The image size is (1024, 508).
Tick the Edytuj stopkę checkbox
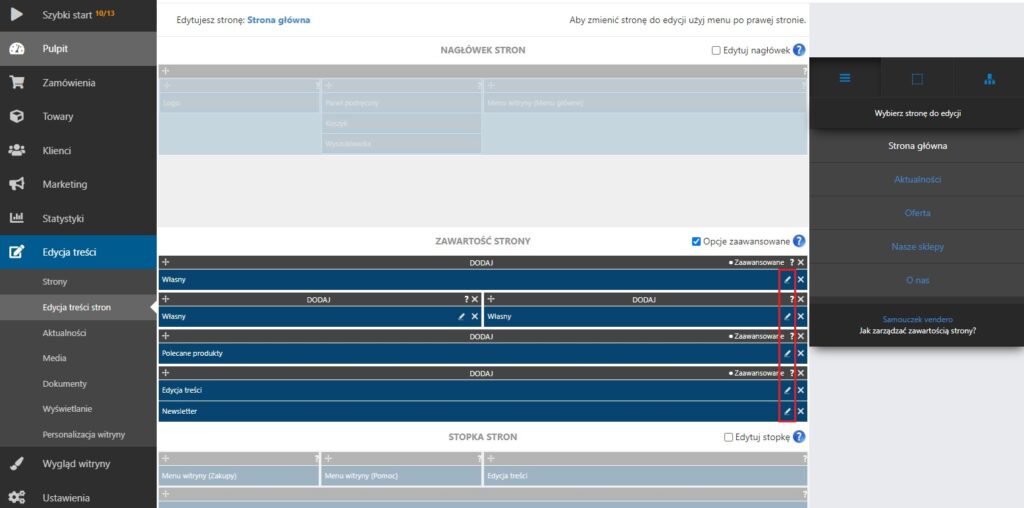728,437
